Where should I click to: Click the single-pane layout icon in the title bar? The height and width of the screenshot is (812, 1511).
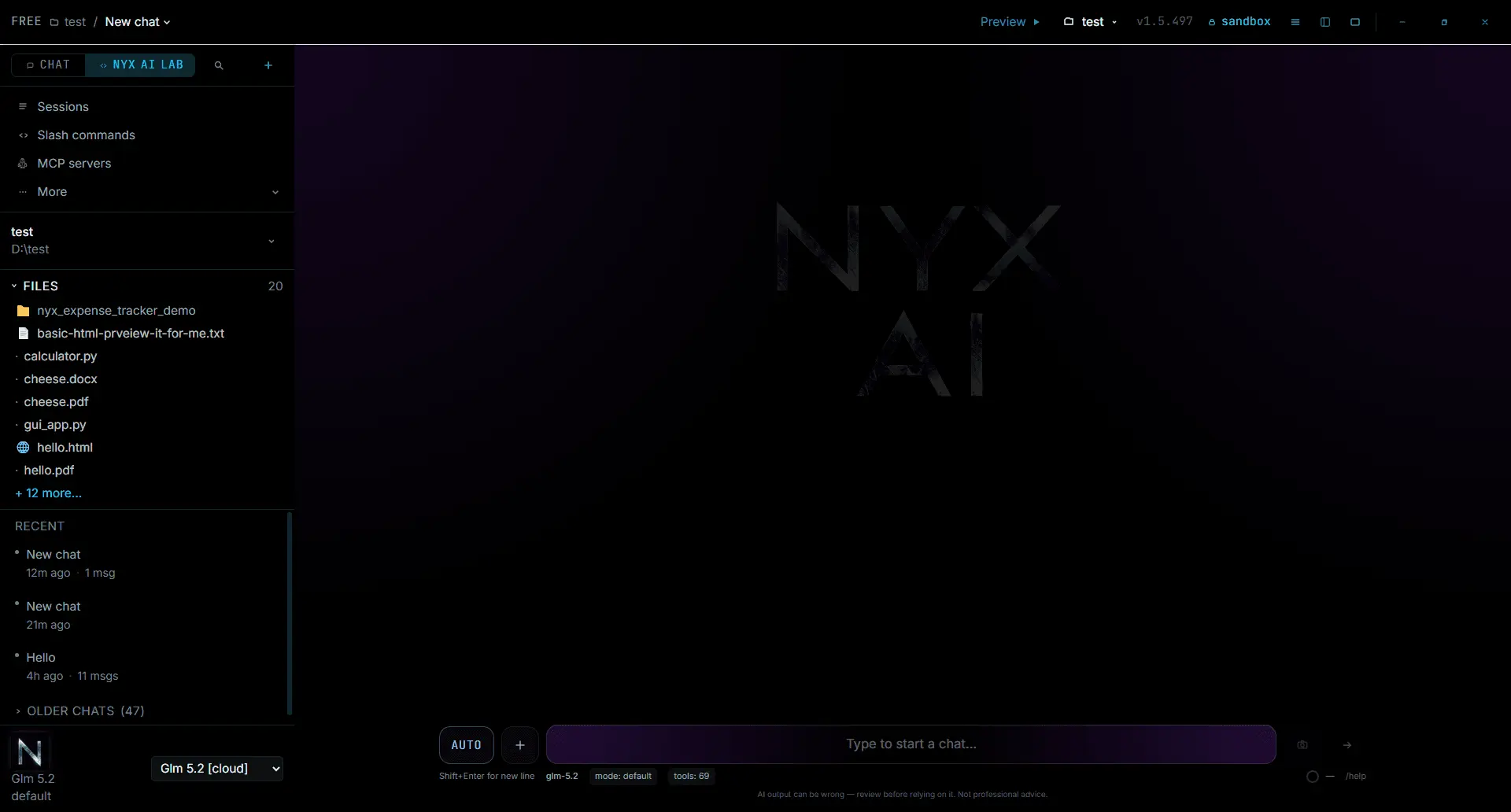(x=1355, y=22)
